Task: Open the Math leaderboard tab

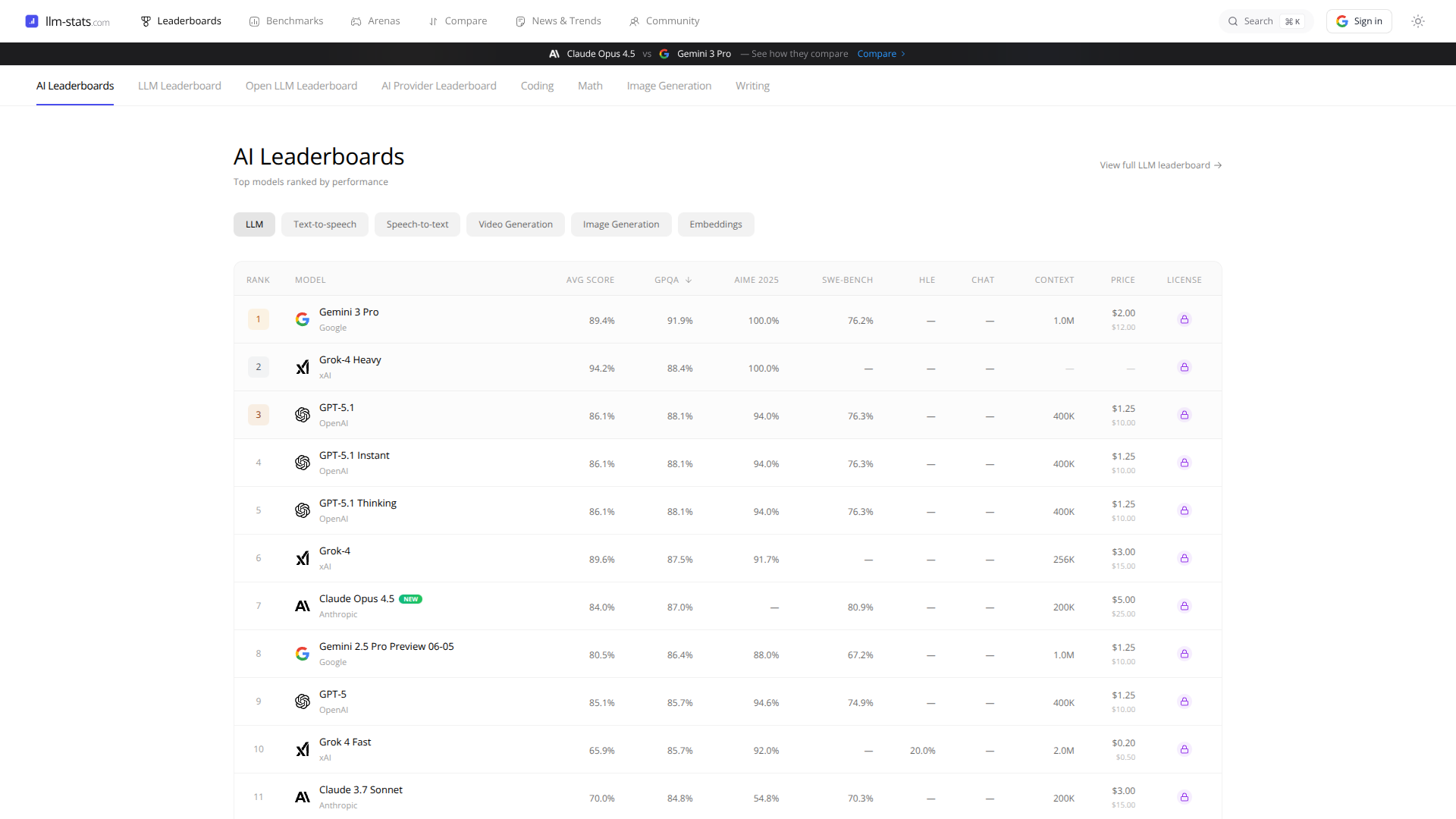Action: [x=590, y=85]
